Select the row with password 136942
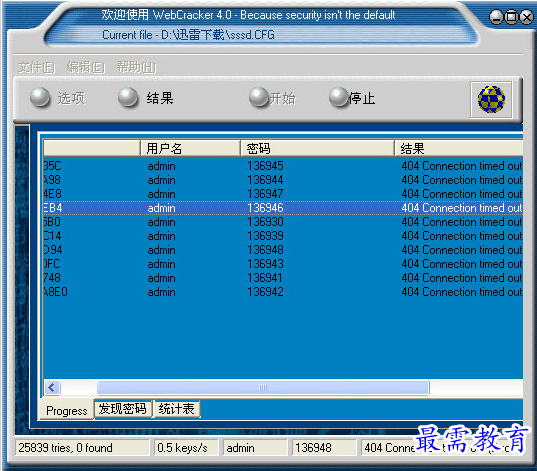The height and width of the screenshot is (471, 537). click(x=283, y=292)
